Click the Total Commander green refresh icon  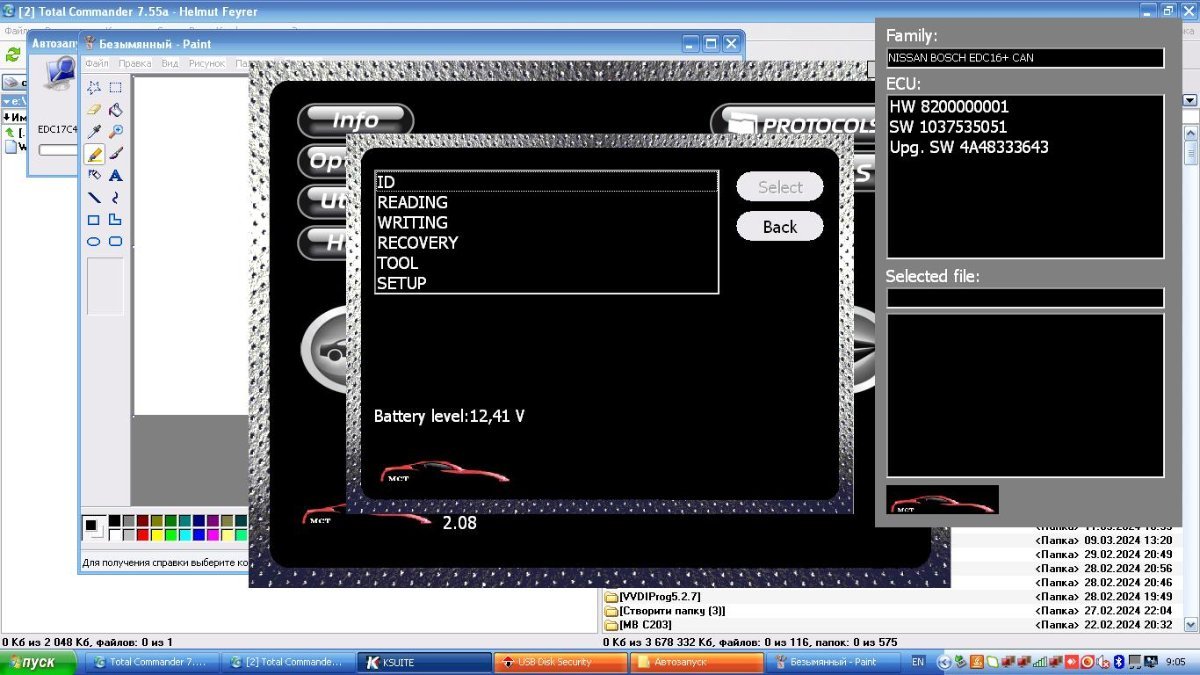pos(13,54)
